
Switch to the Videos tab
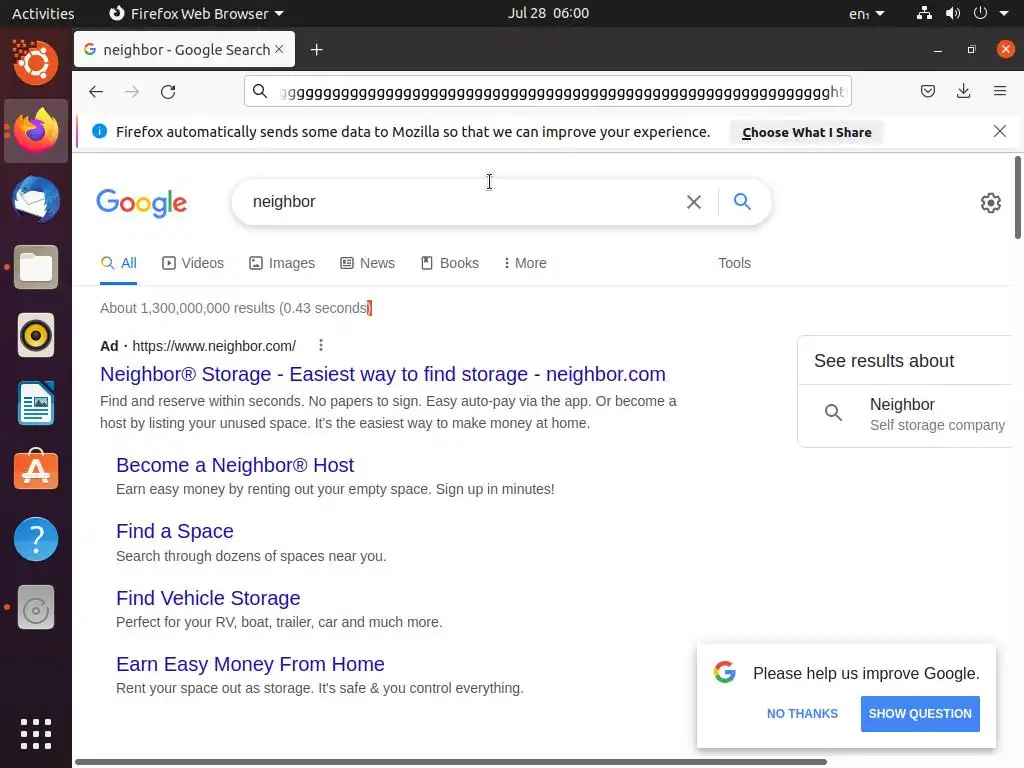[193, 263]
